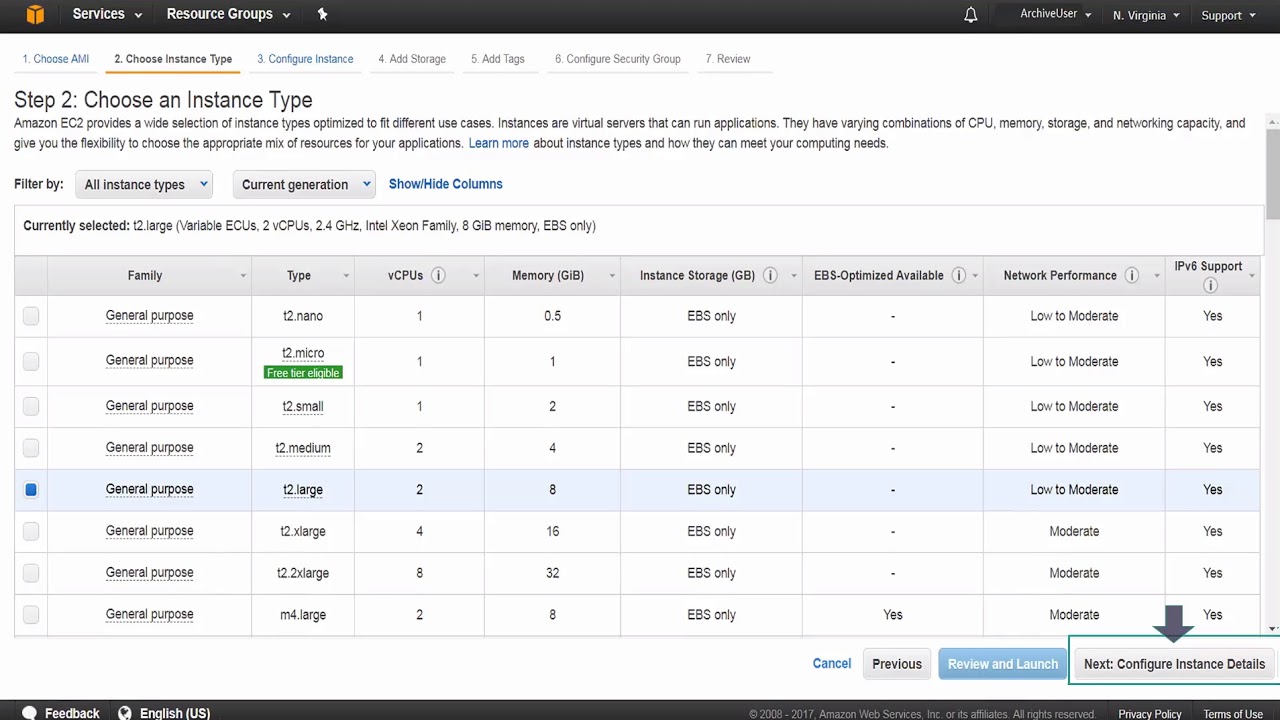Select the t2.micro instance checkbox
The height and width of the screenshot is (720, 1280).
point(31,361)
